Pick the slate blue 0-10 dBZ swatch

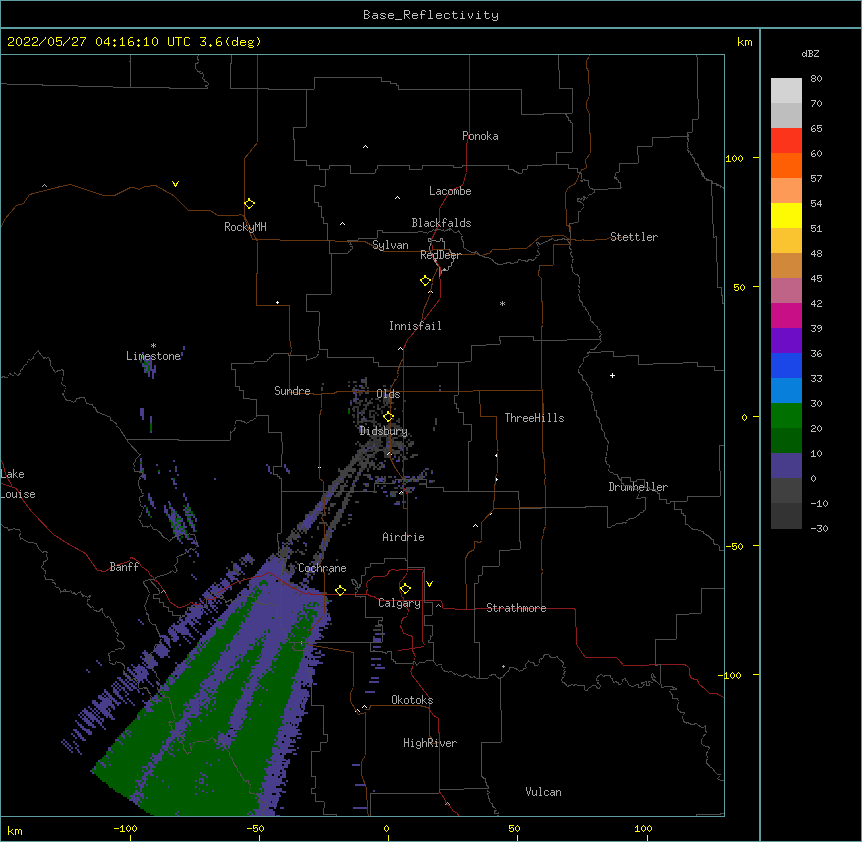786,466
